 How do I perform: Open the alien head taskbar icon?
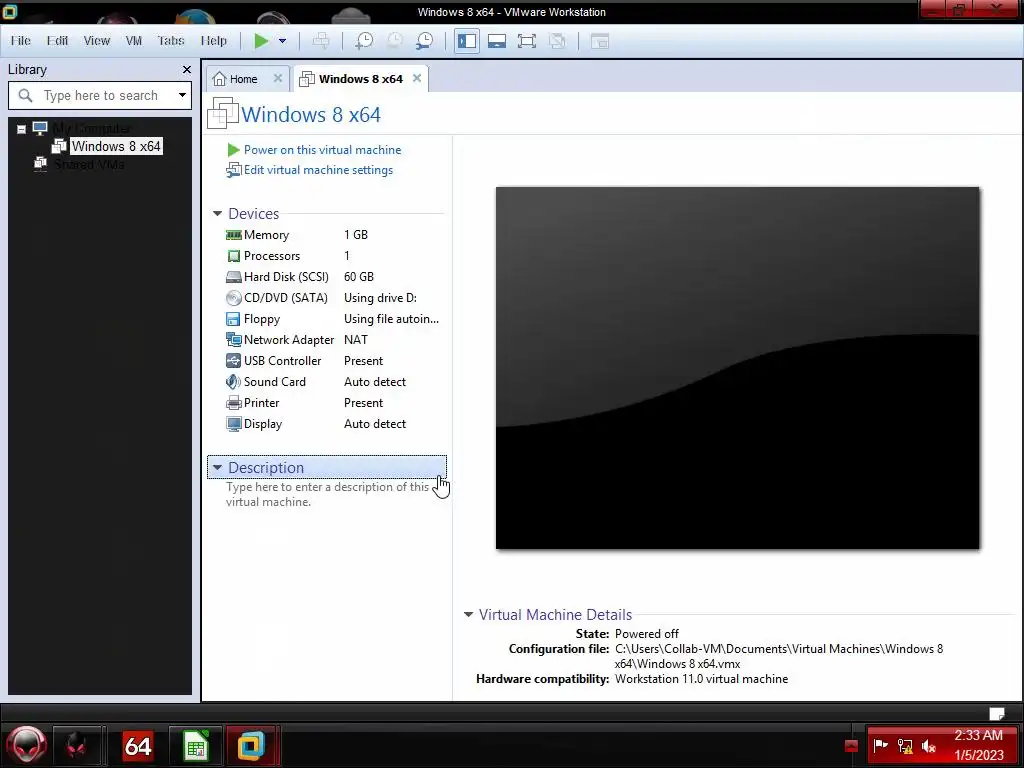[77, 745]
